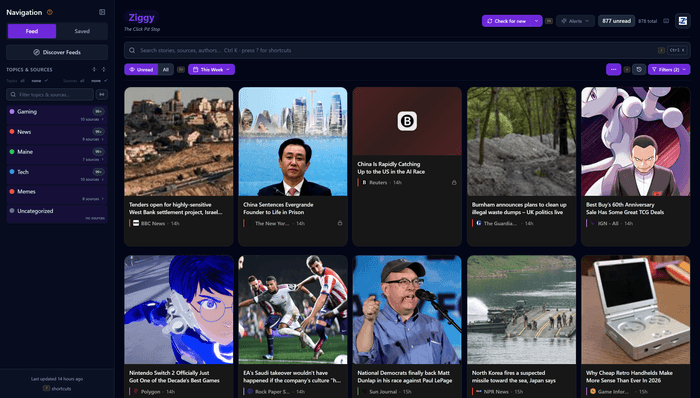Image resolution: width=700 pixels, height=398 pixels.
Task: Click the lock icon on Evergrande card
Action: click(340, 223)
